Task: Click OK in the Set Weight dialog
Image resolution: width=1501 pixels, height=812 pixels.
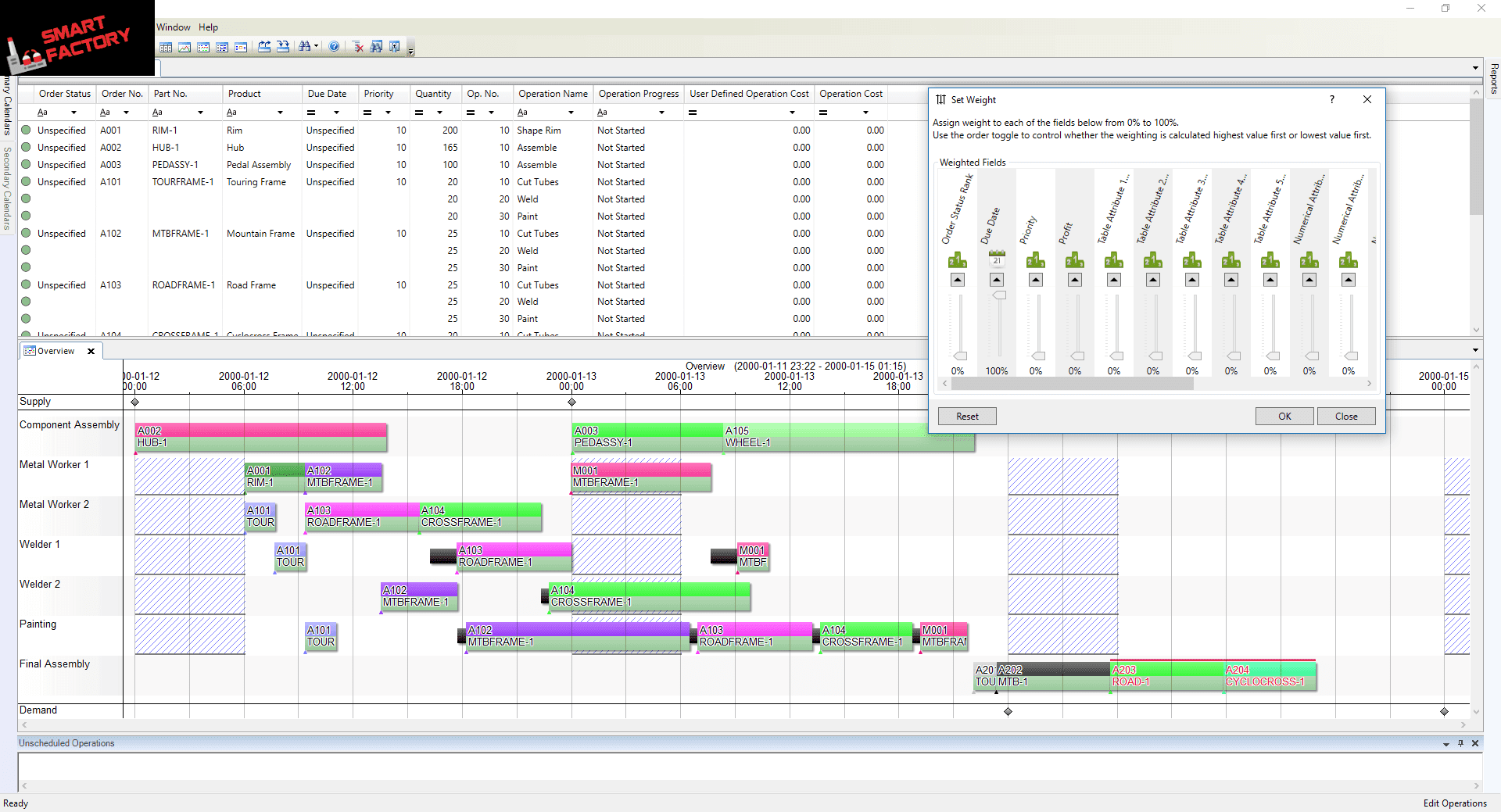Action: 1284,417
